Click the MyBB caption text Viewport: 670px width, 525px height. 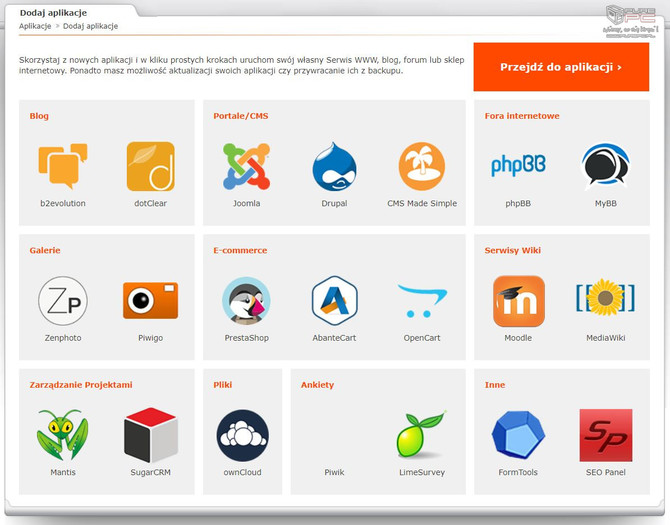[605, 203]
